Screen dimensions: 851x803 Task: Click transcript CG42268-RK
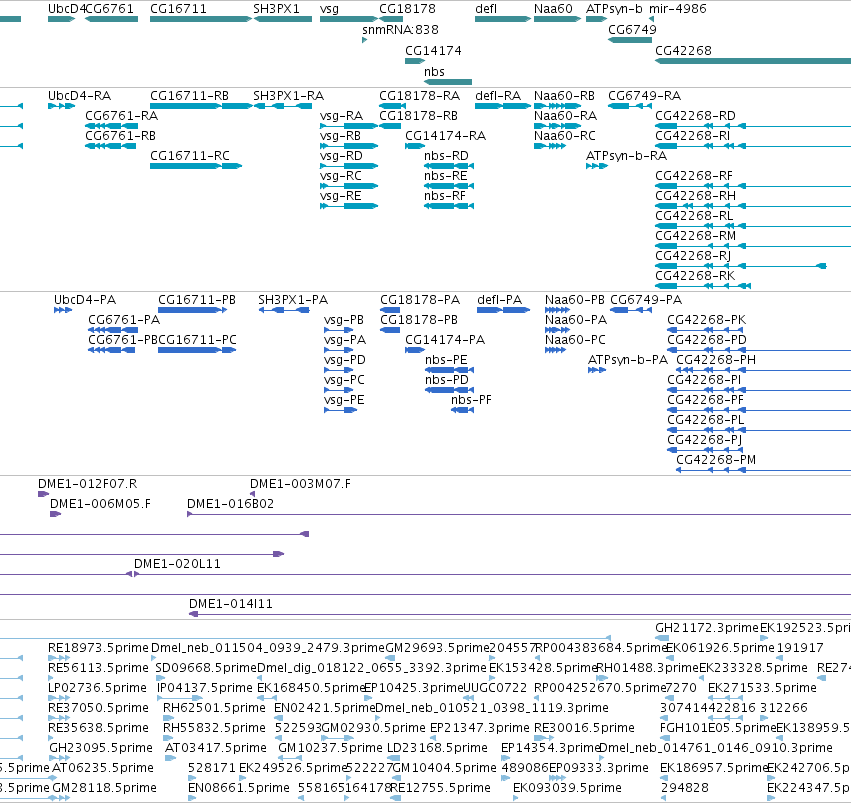(695, 276)
